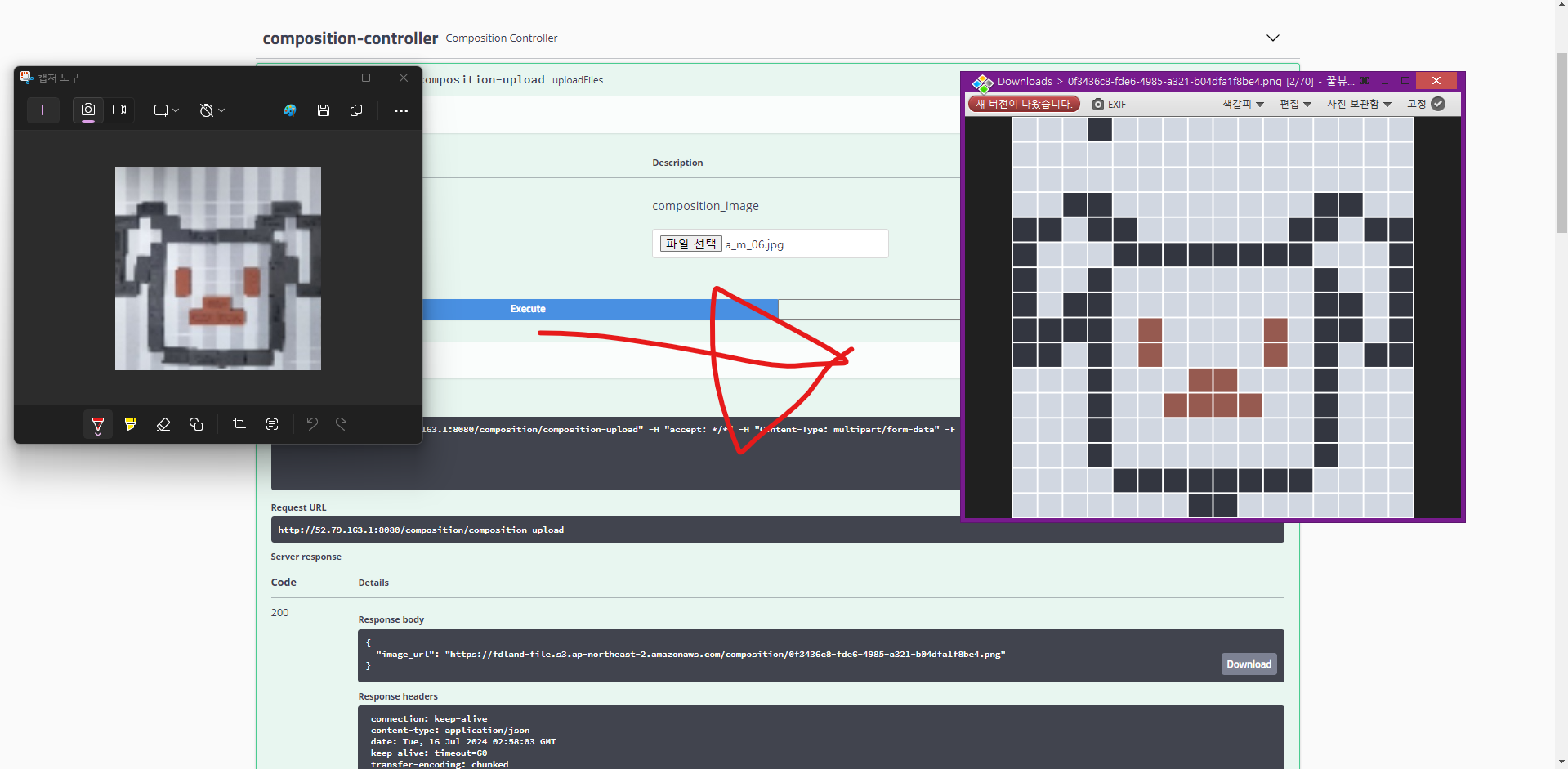1568x769 pixels.
Task: Click the a_m_06.jpg file name field
Action: (771, 244)
